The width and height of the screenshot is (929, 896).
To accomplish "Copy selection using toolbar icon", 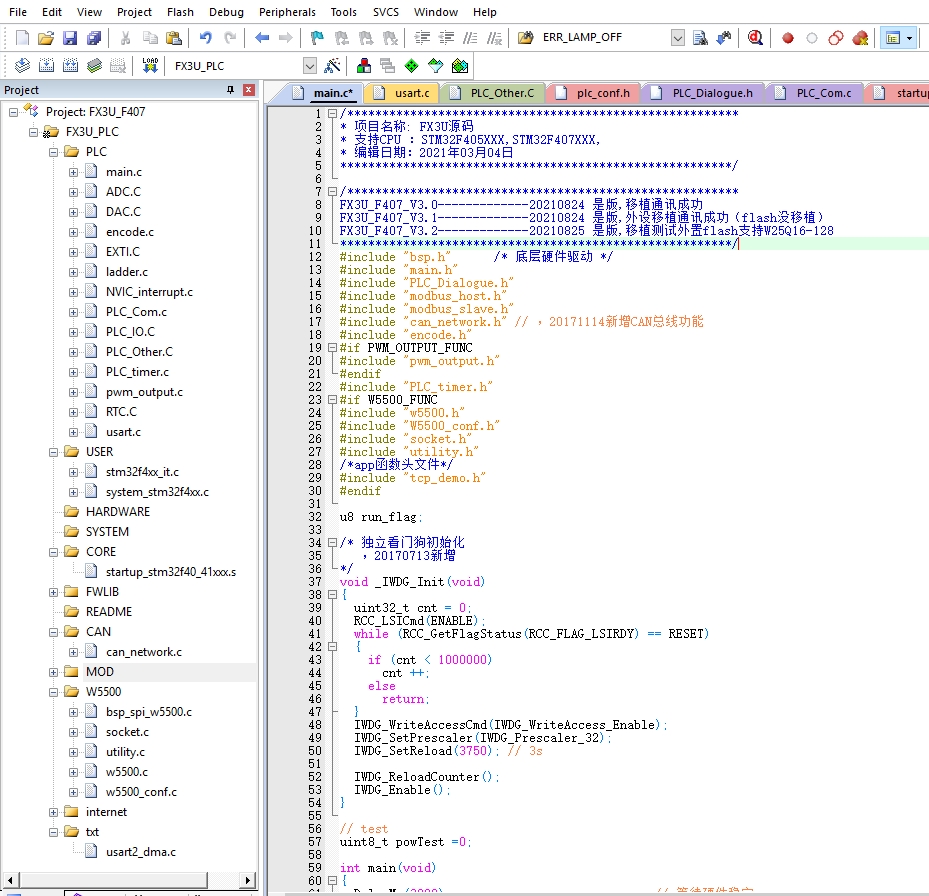I will [x=149, y=38].
